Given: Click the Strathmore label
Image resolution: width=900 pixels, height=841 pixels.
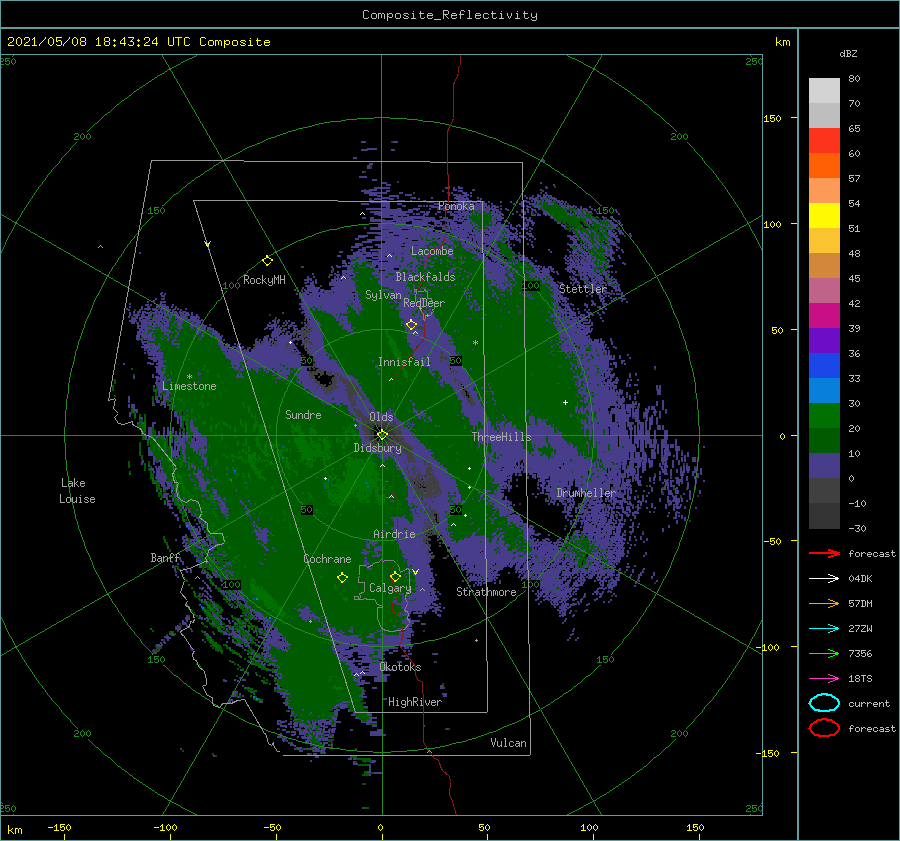Looking at the screenshot, I should coord(486,592).
